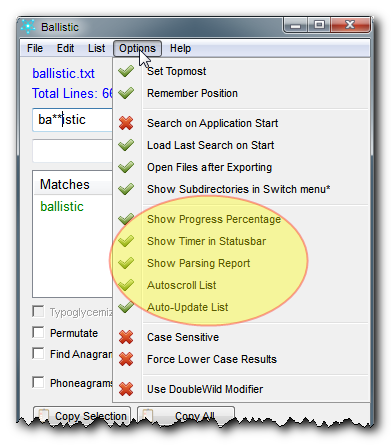This screenshot has height=445, width=391.
Task: Click the red X icon beside Case Sensitive
Action: tap(126, 337)
